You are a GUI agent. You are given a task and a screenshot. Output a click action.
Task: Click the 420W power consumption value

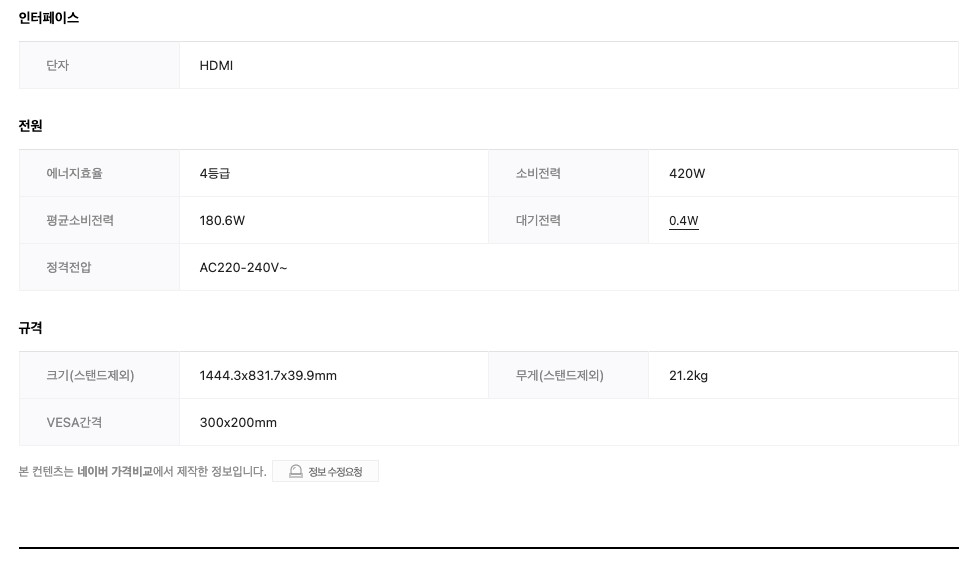click(x=687, y=173)
